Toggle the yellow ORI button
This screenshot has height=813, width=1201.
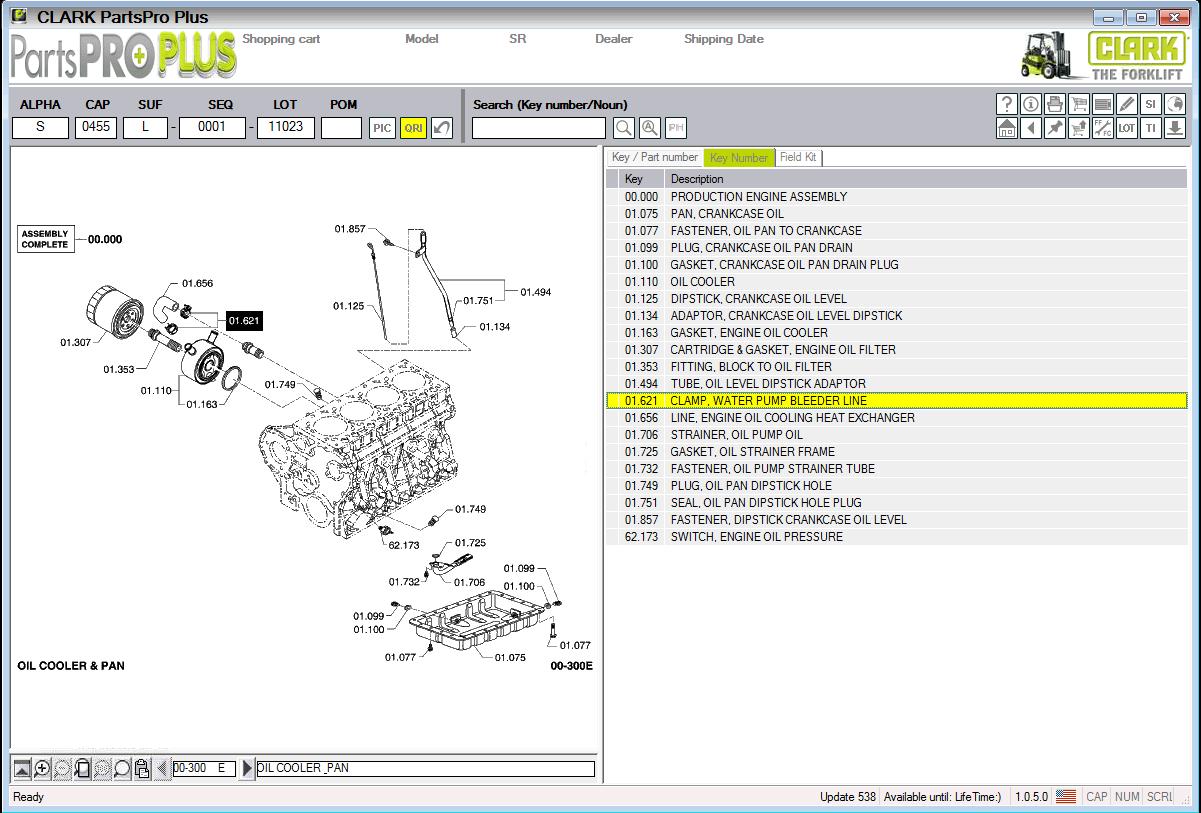(x=412, y=128)
